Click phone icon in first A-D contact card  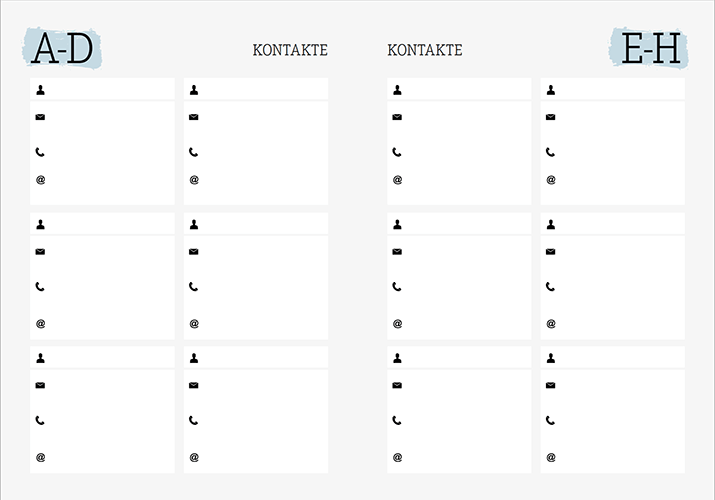(40, 152)
